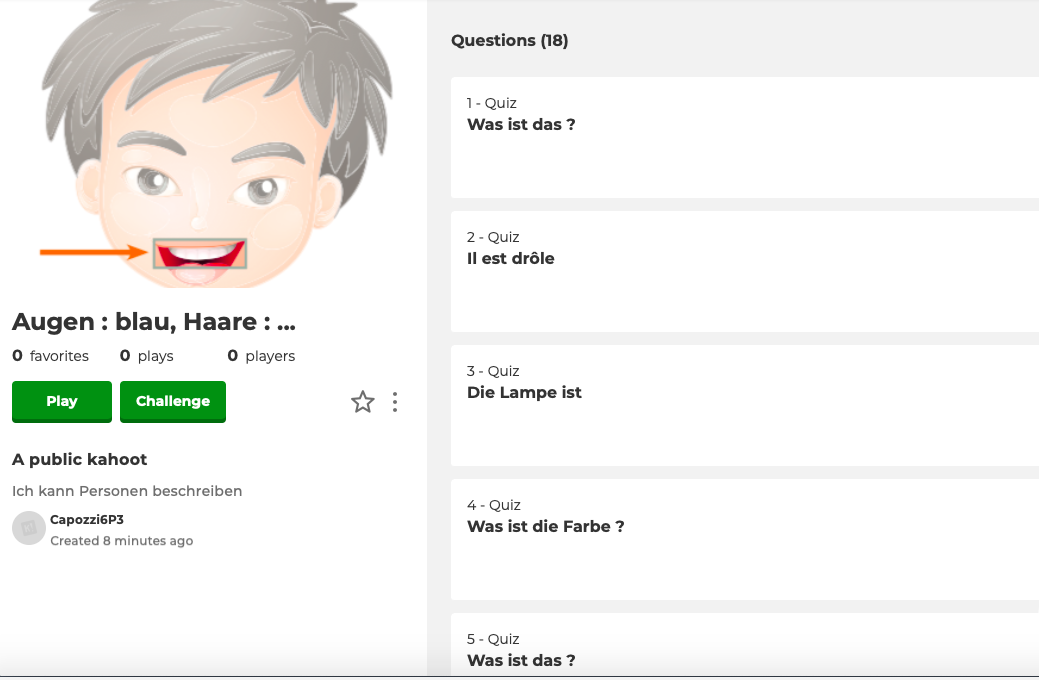Favorite this kahoot with the star icon

tap(362, 402)
